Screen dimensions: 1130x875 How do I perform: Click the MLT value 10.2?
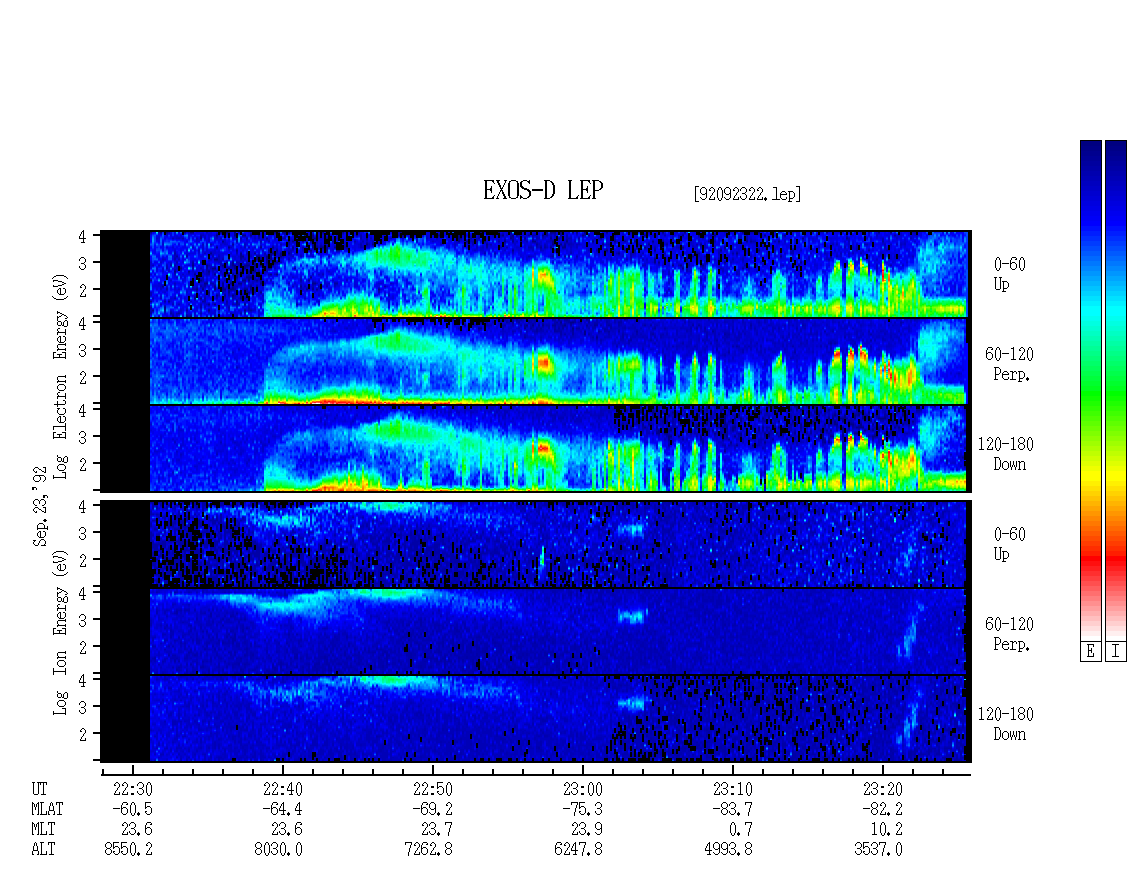(886, 830)
